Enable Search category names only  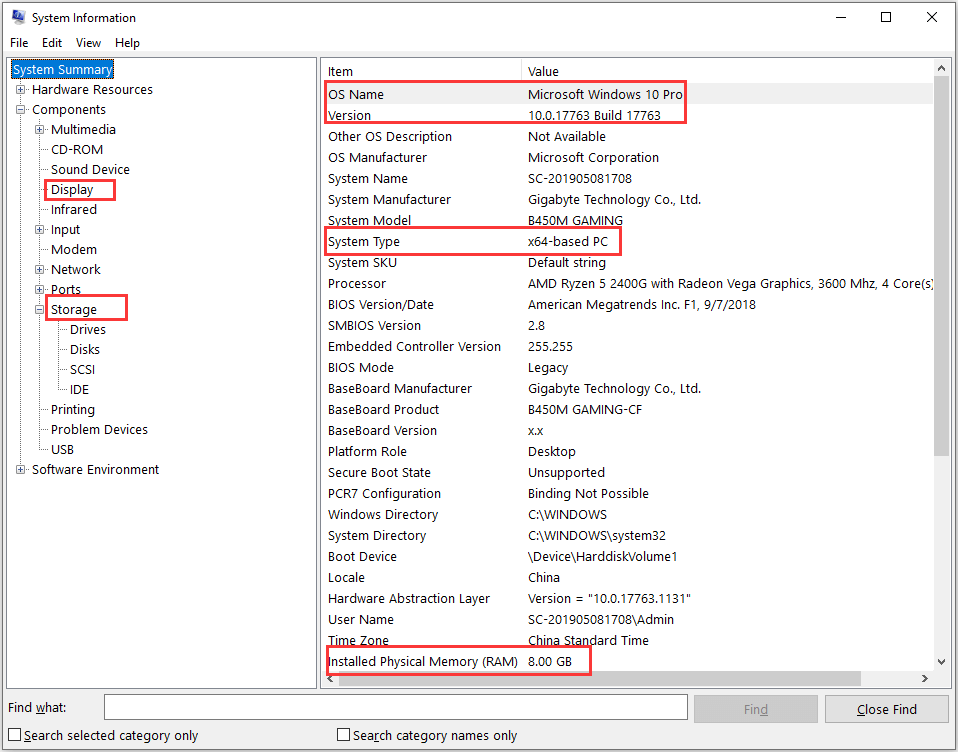[x=343, y=735]
